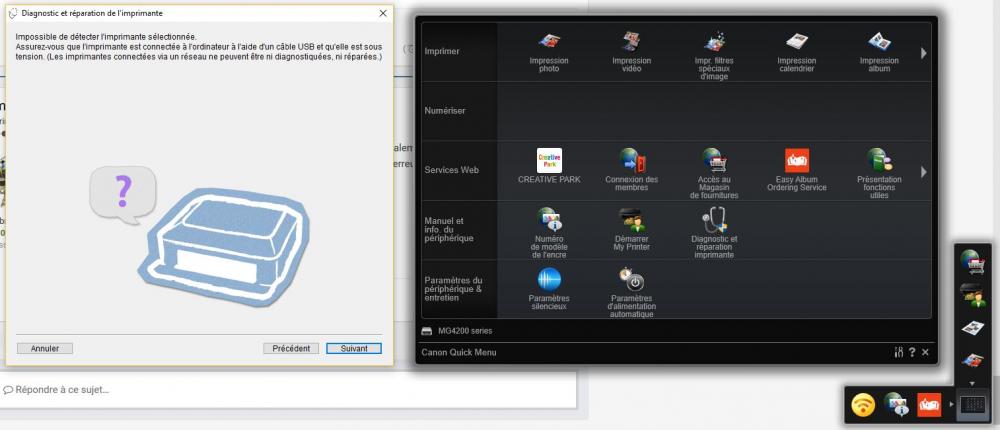
Task: Expand more Imprimer items with right arrow
Action: [923, 54]
